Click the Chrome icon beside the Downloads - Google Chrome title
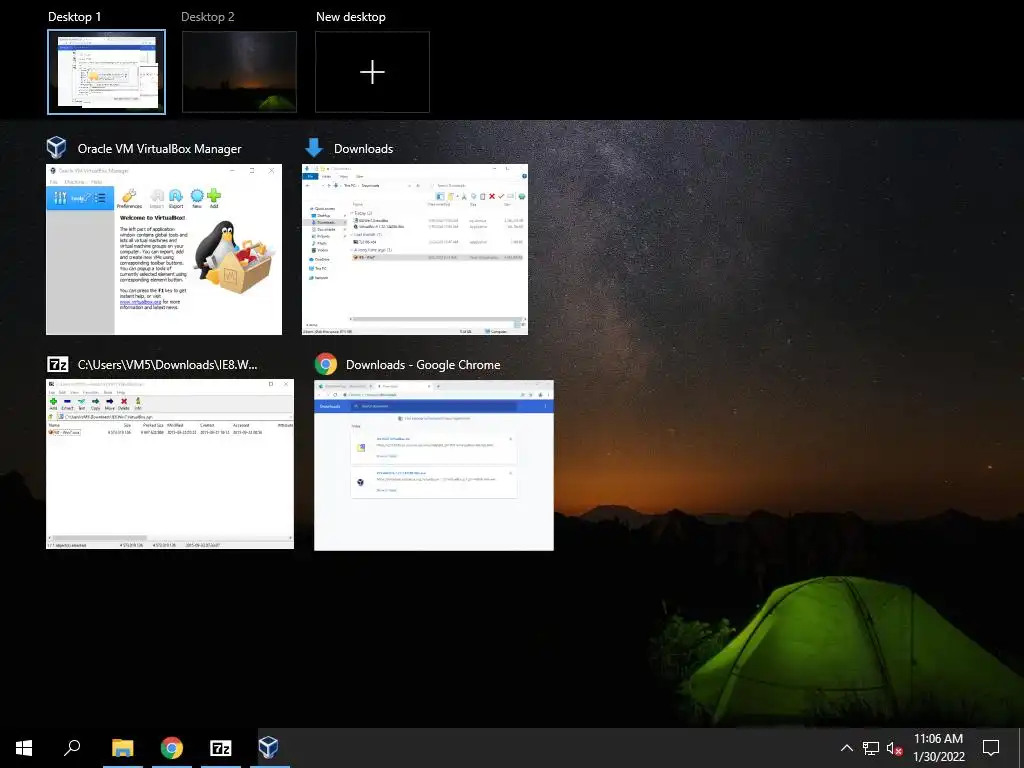This screenshot has width=1024, height=768. (x=326, y=364)
